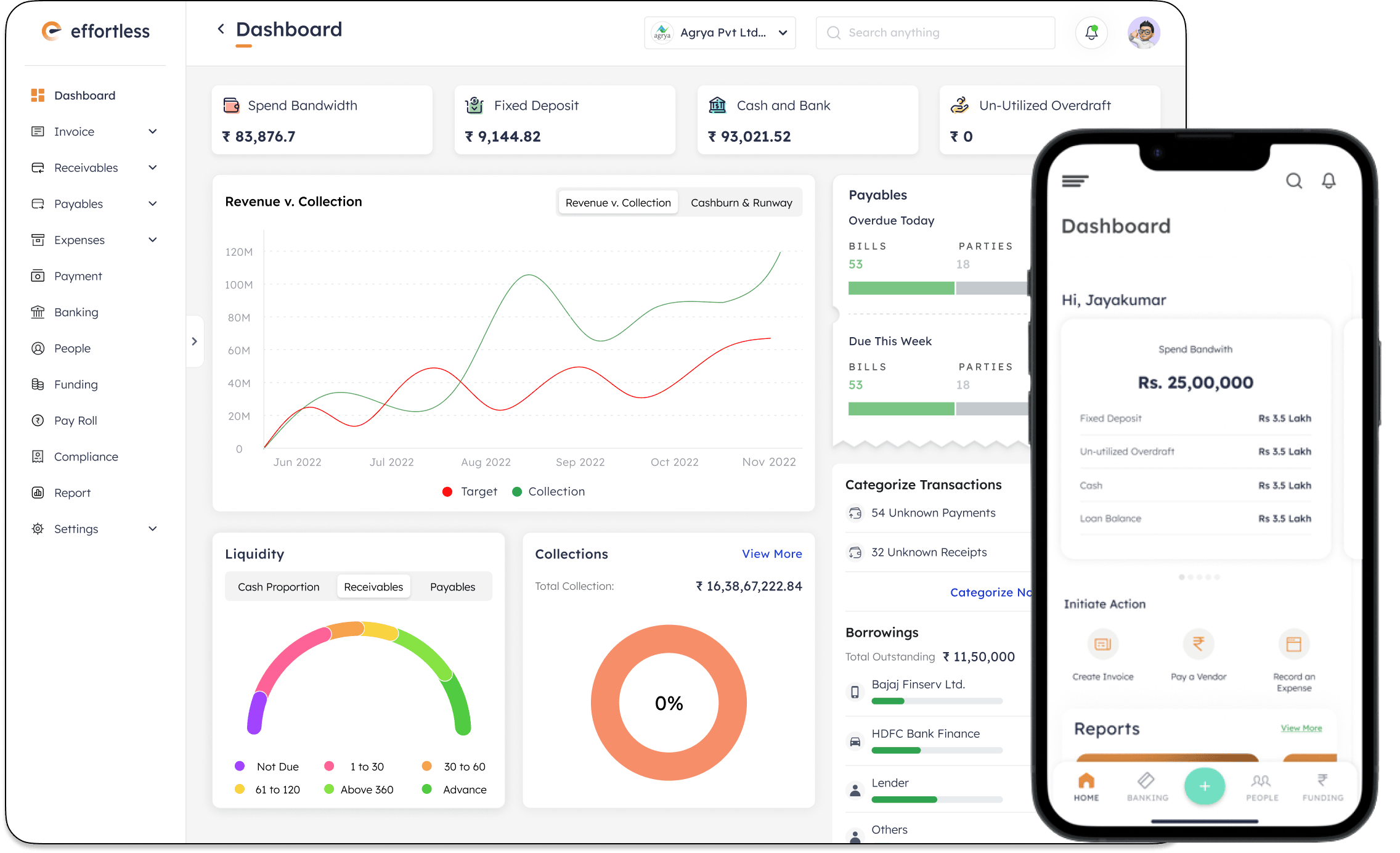Select the Banking icon in the sidebar
The height and width of the screenshot is (853, 1400).
(x=38, y=312)
